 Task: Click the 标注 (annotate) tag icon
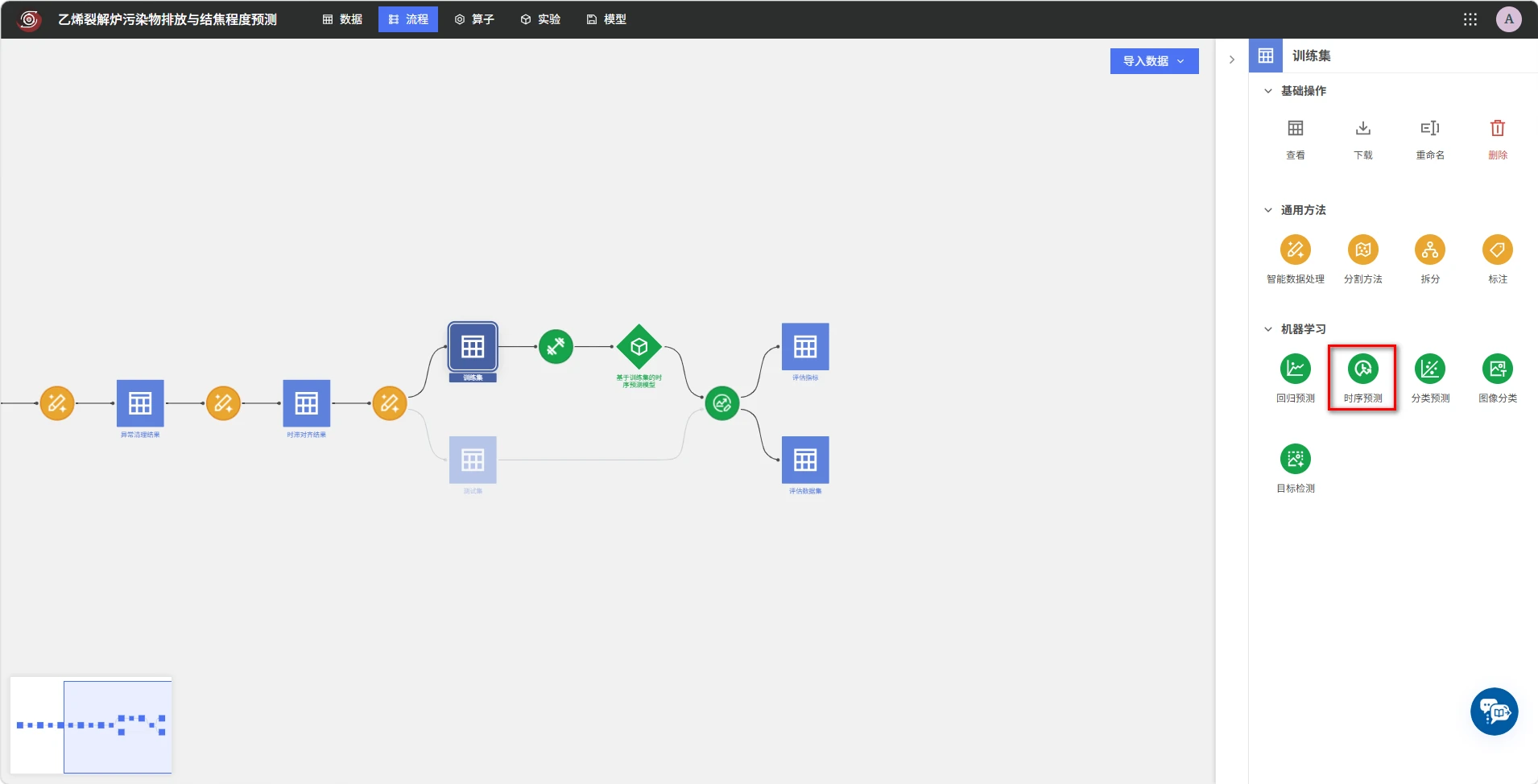pyautogui.click(x=1498, y=250)
